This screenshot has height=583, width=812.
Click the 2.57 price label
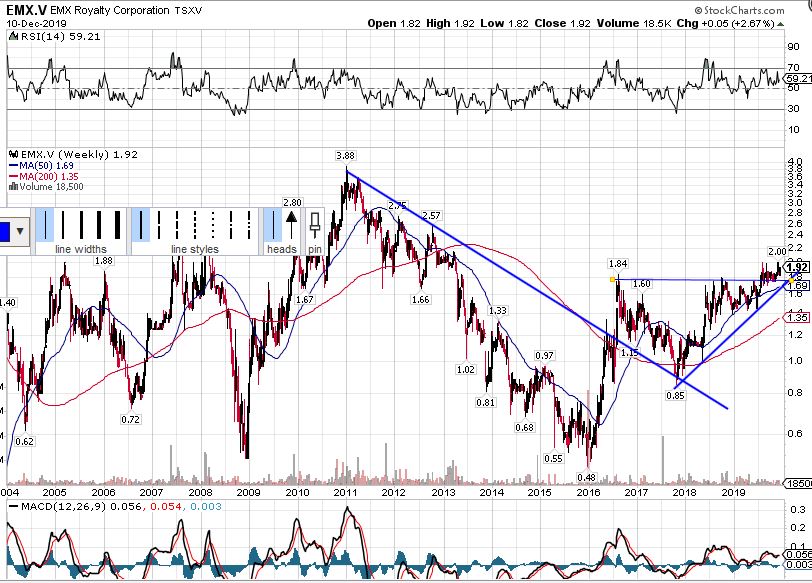tap(431, 216)
